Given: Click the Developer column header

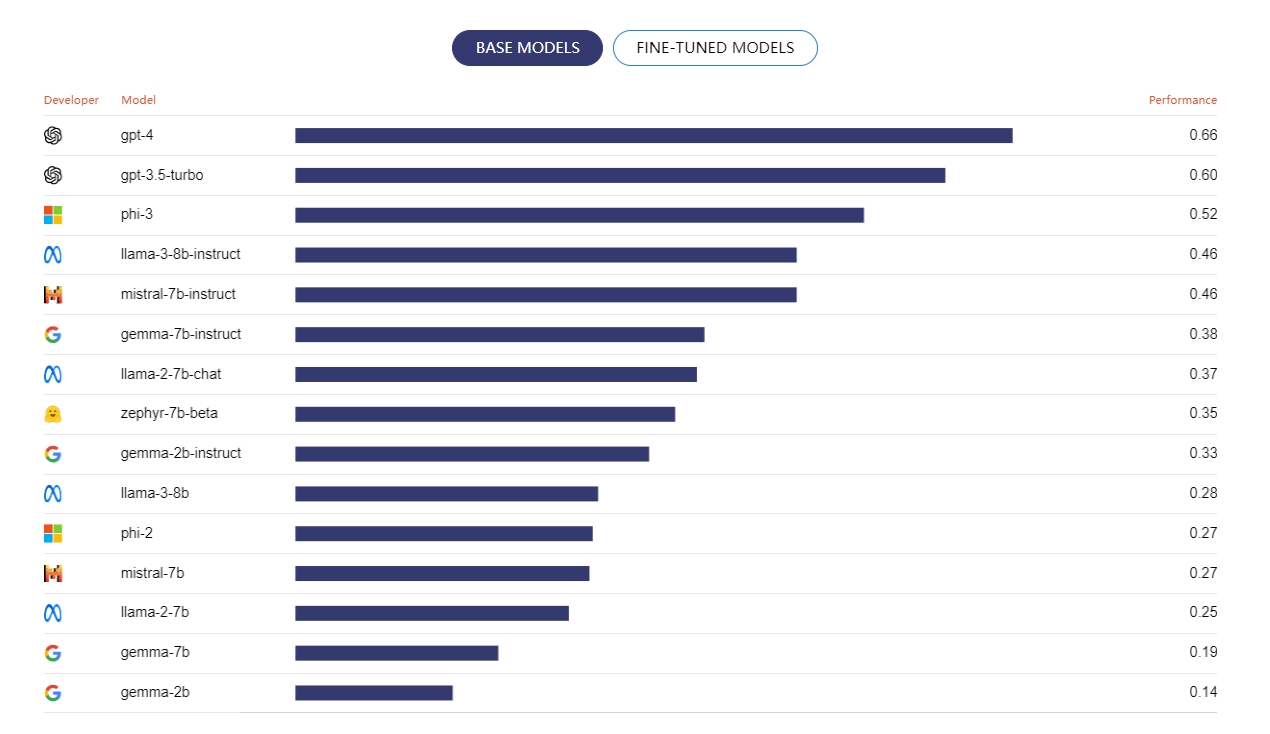Looking at the screenshot, I should (x=71, y=100).
